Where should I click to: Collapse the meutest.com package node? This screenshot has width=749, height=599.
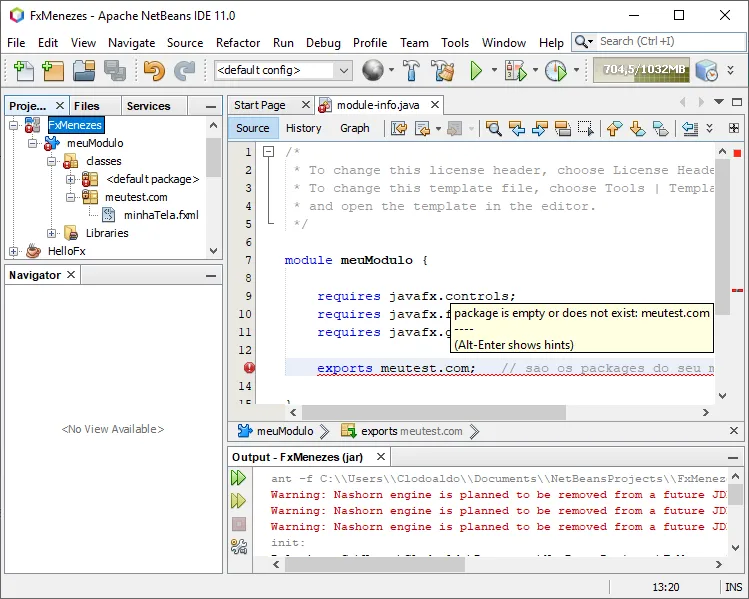(71, 197)
